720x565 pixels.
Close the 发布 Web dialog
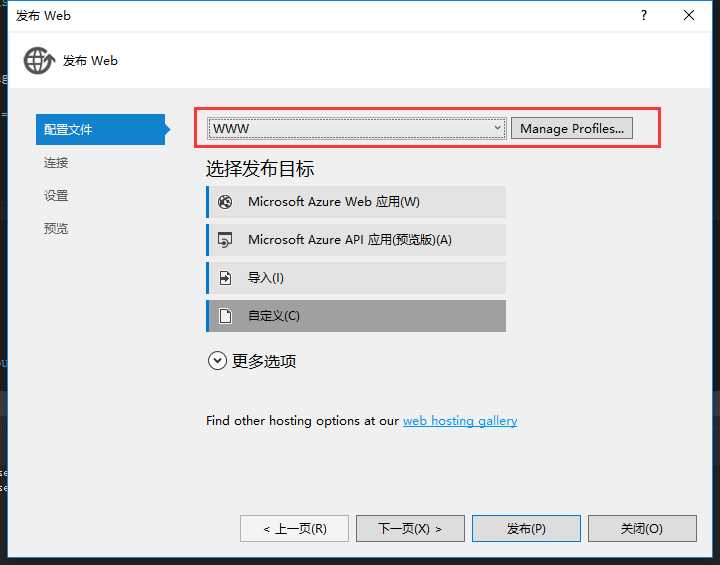(x=689, y=16)
